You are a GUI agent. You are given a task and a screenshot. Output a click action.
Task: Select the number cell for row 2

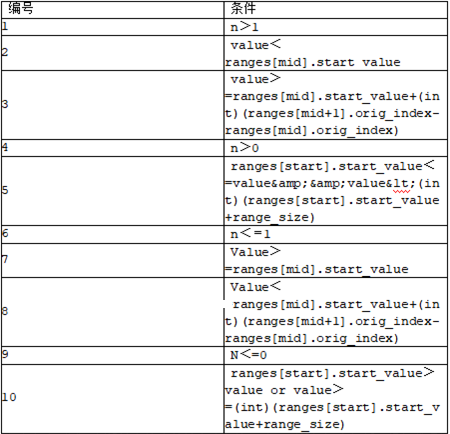point(112,53)
